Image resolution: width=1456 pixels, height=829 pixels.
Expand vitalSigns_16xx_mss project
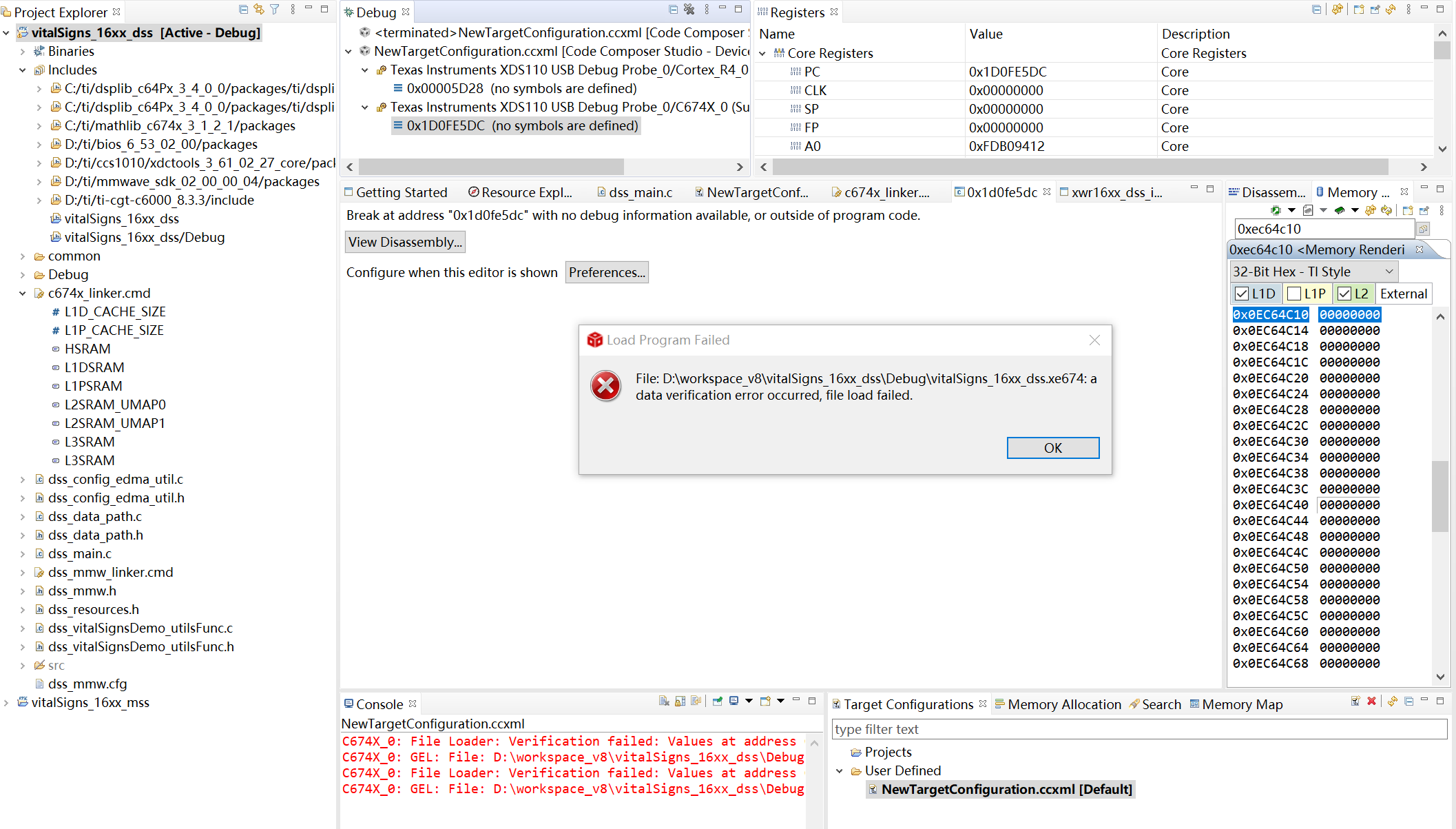6,703
